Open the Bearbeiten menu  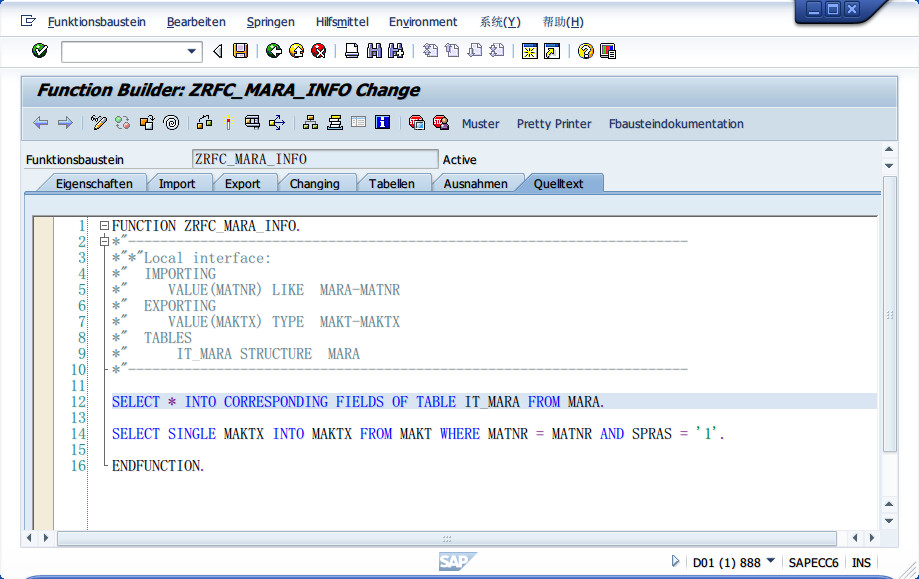point(196,22)
